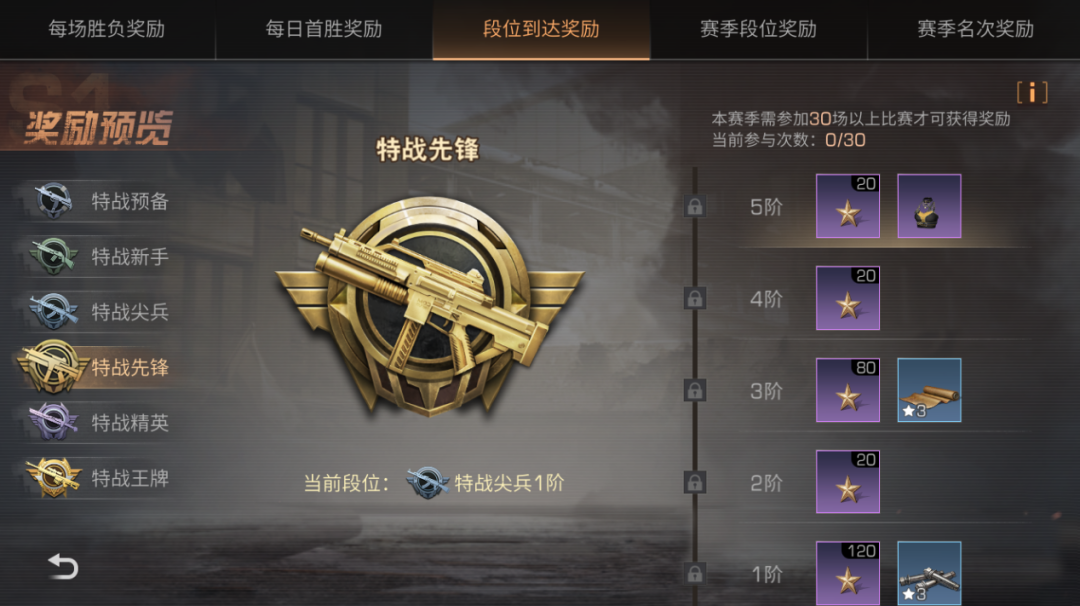Image resolution: width=1080 pixels, height=606 pixels.
Task: Select the 80 star reward in 3阶
Action: pos(847,390)
